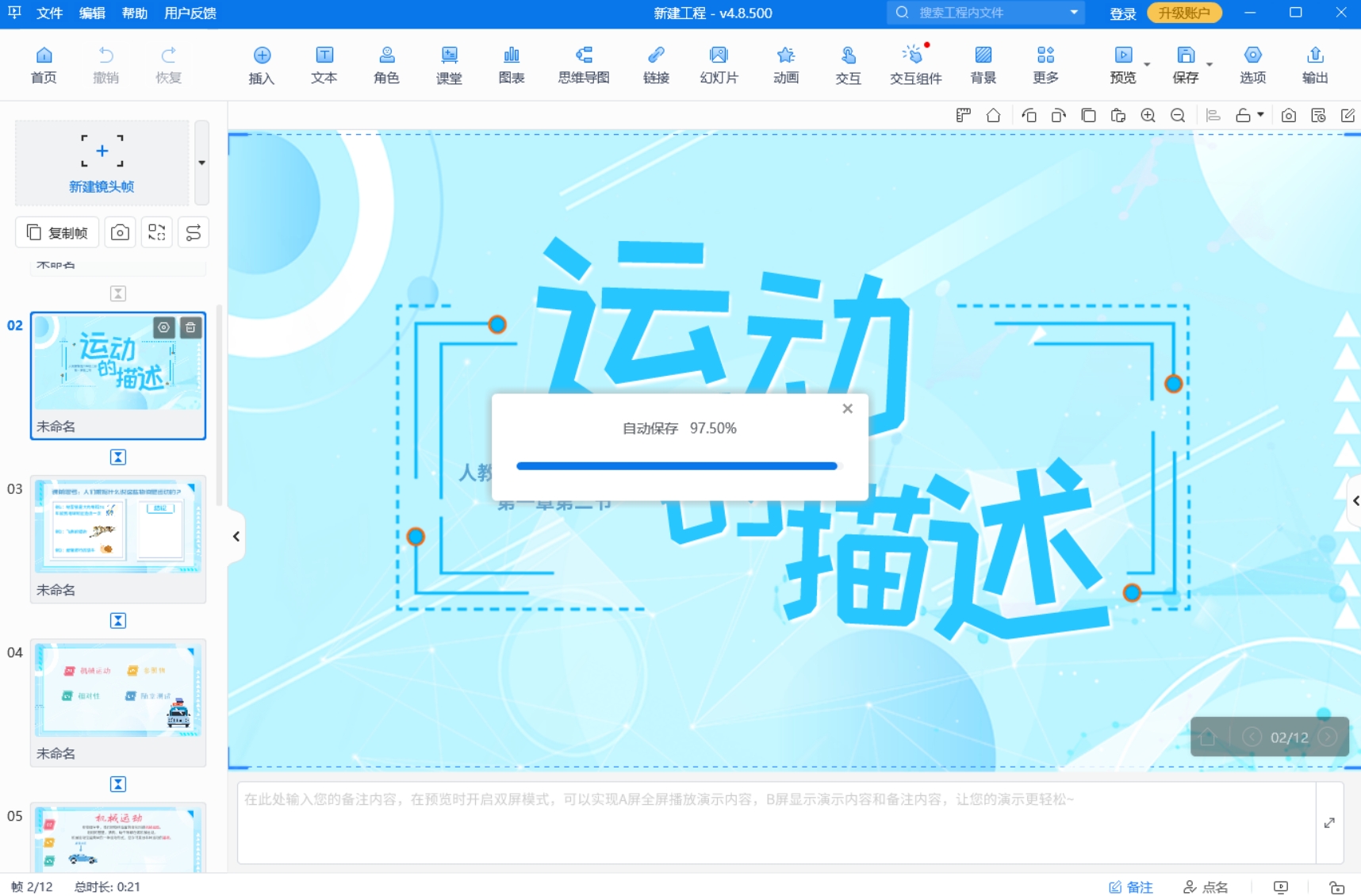Click the 输出 export button
The height and width of the screenshot is (896, 1361).
pos(1315,65)
